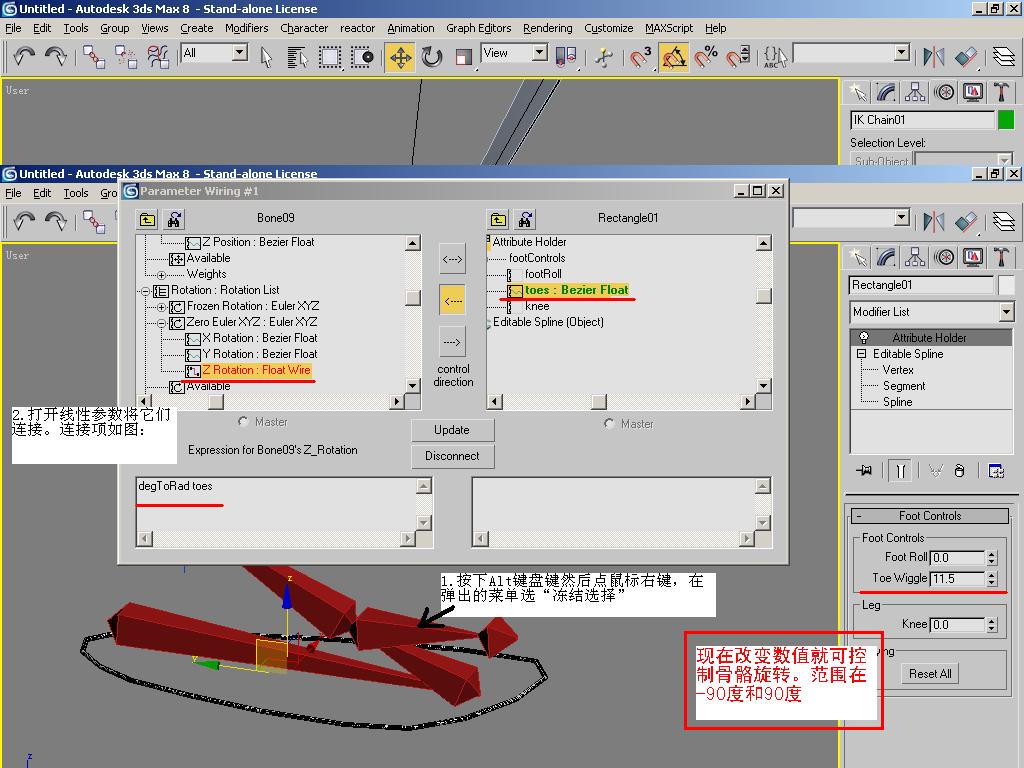Click Mirror tool in top toolbar
This screenshot has width=1024, height=768.
pyautogui.click(x=934, y=57)
